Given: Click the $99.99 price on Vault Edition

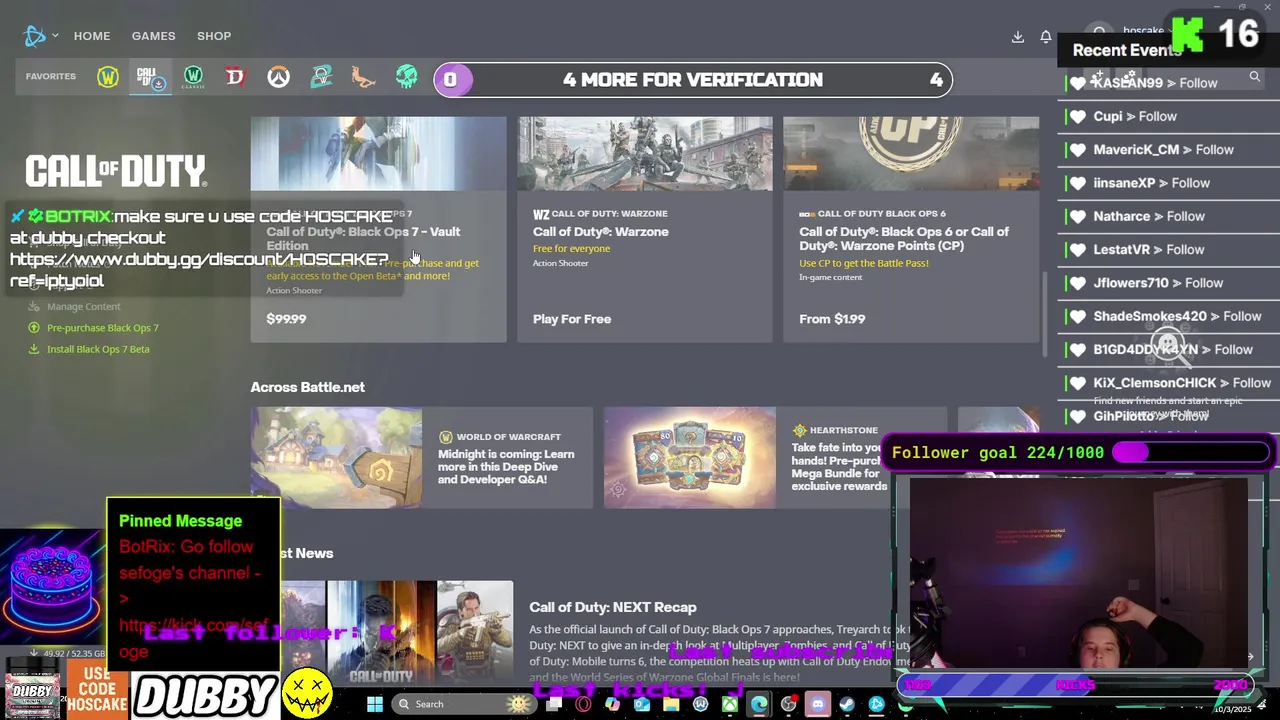Looking at the screenshot, I should [x=286, y=319].
